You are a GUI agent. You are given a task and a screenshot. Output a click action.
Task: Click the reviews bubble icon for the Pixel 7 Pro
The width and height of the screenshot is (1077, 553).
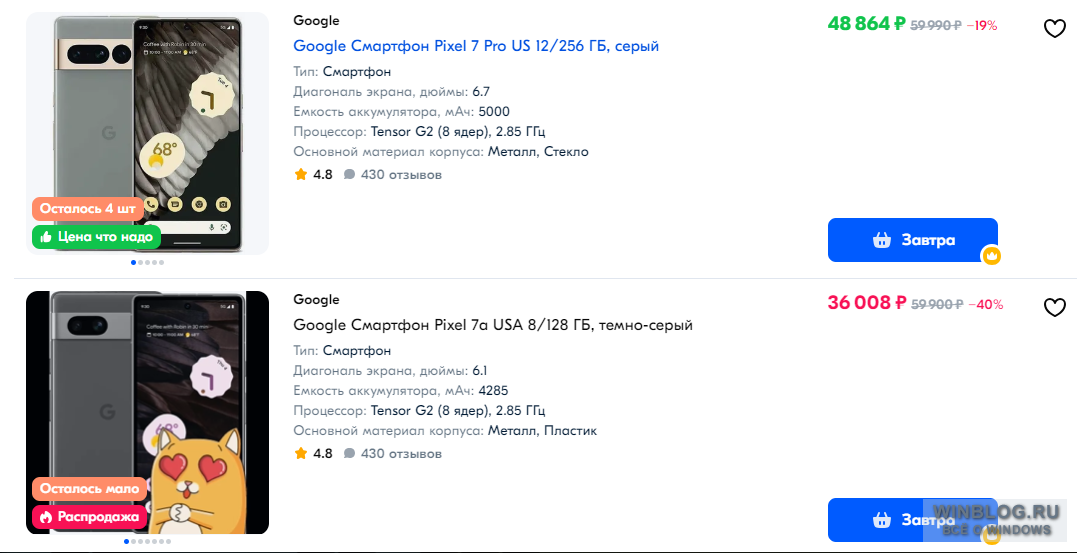[x=350, y=174]
